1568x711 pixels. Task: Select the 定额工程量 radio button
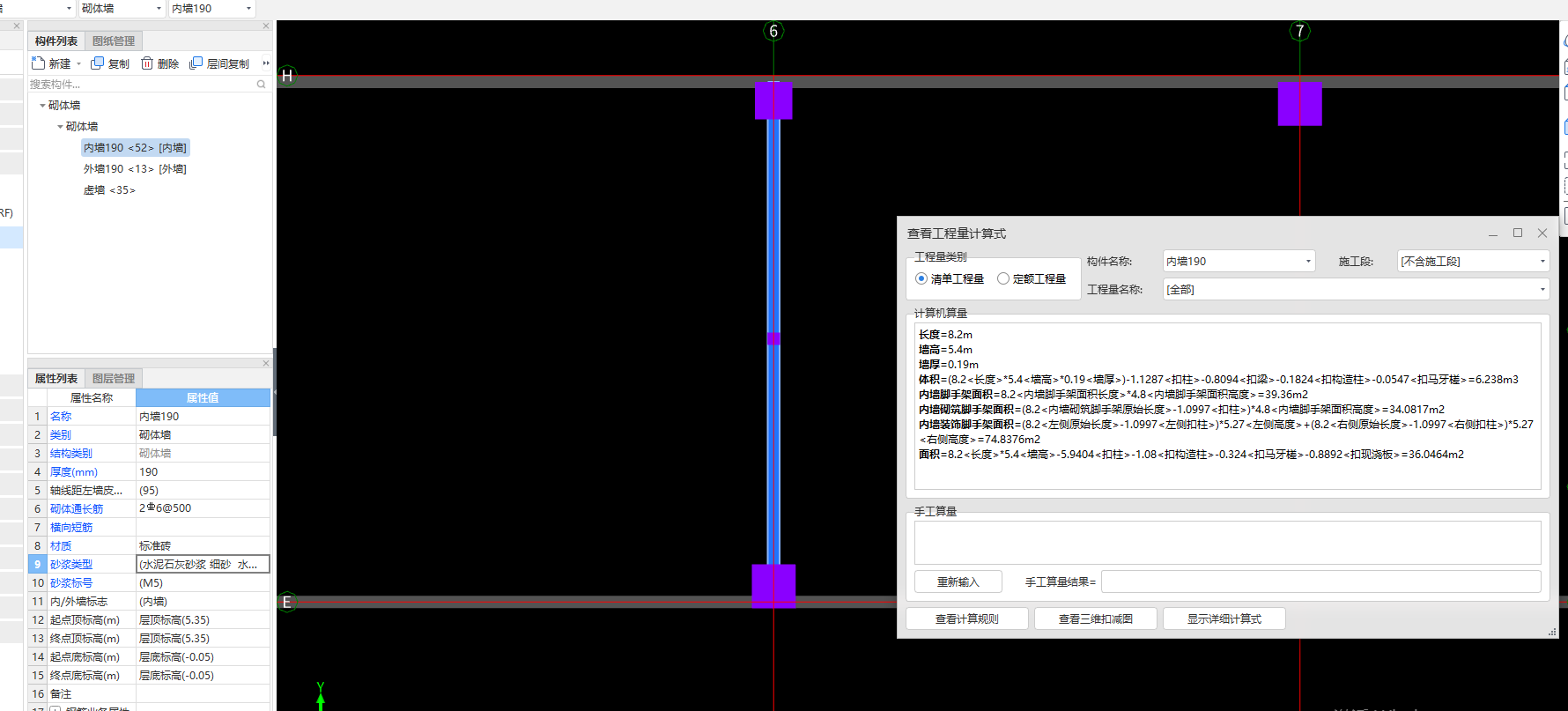click(1003, 278)
